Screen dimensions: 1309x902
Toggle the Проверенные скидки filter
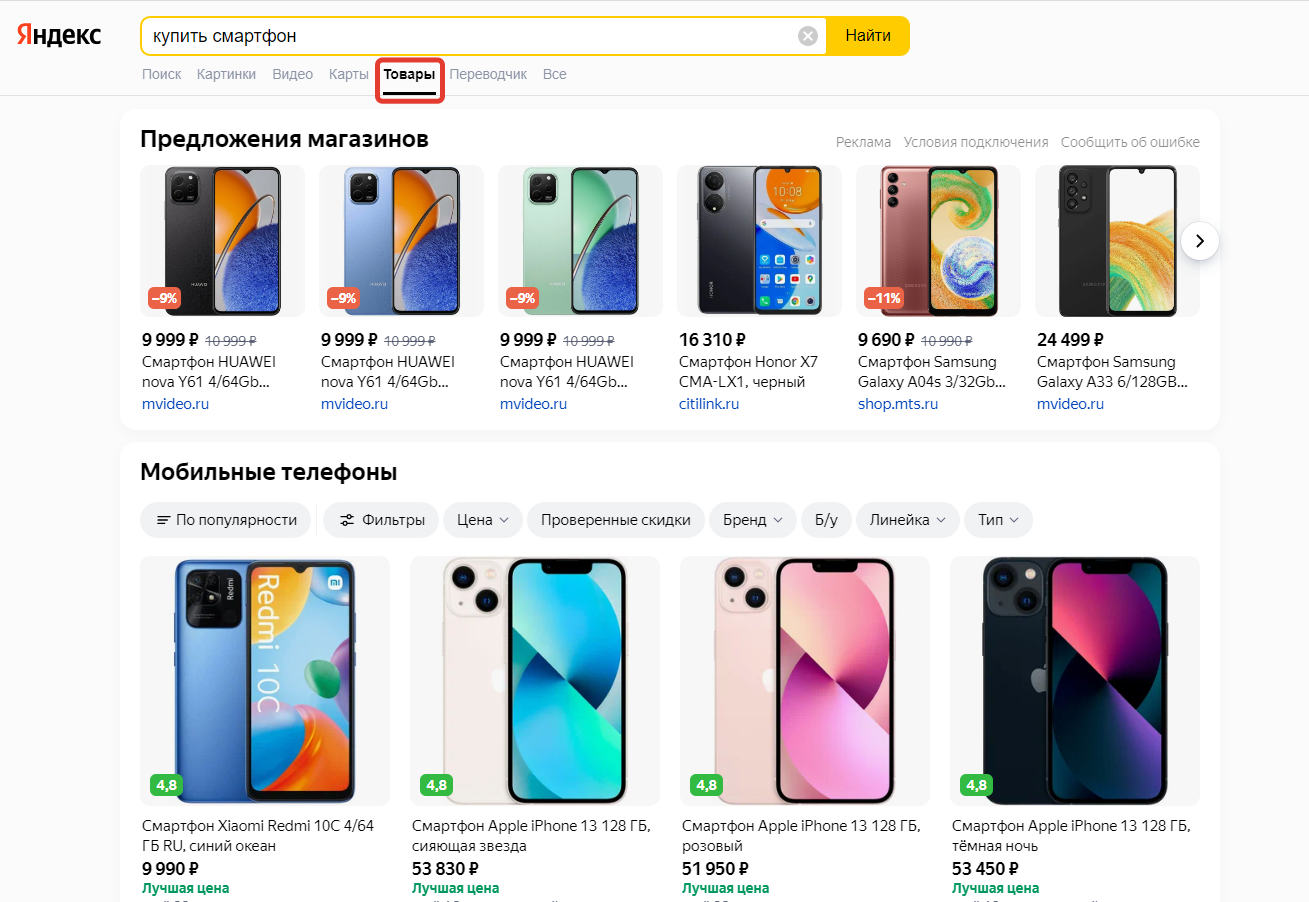click(615, 520)
